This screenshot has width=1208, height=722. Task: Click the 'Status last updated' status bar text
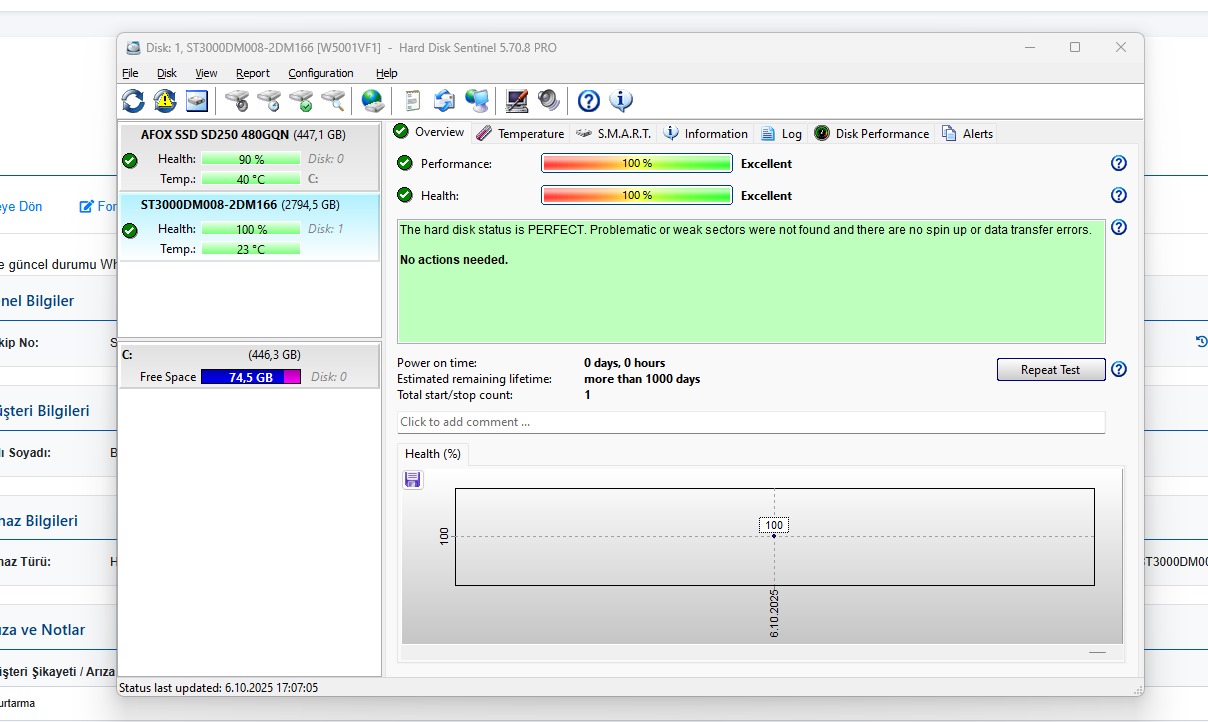tap(219, 688)
